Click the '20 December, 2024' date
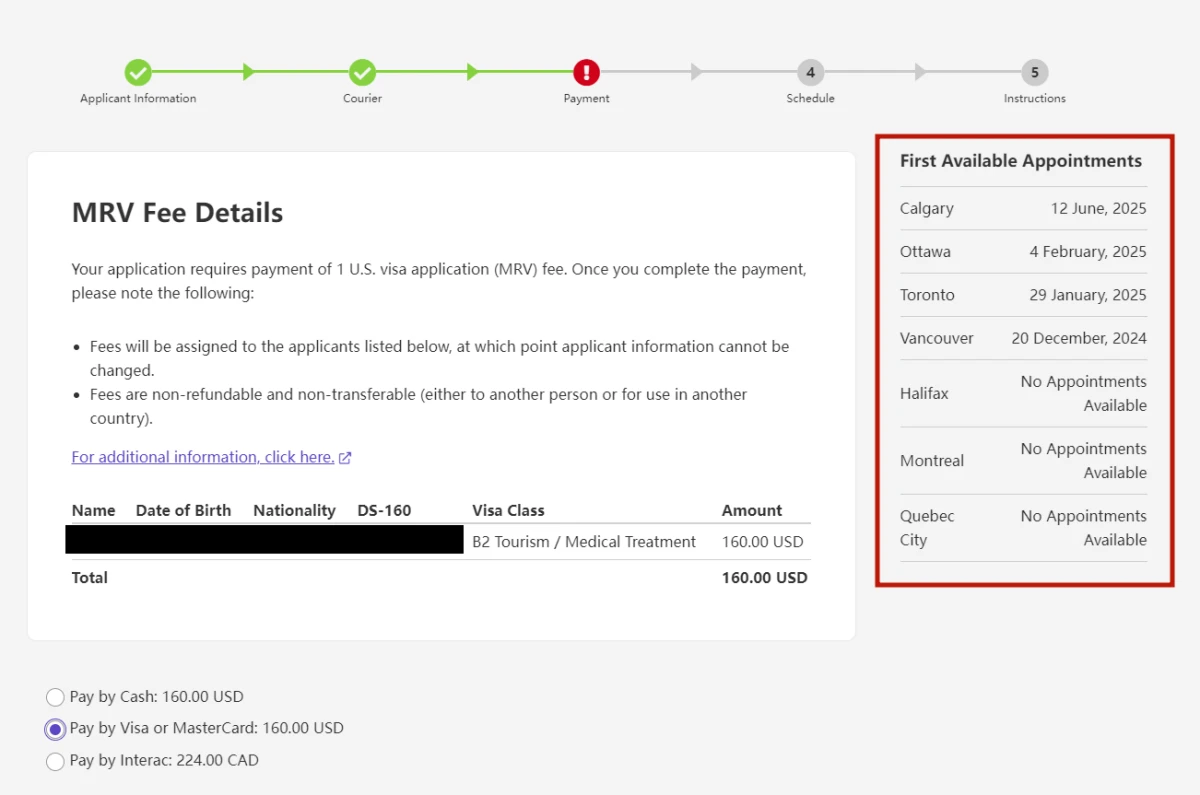1200x795 pixels. pos(1079,338)
